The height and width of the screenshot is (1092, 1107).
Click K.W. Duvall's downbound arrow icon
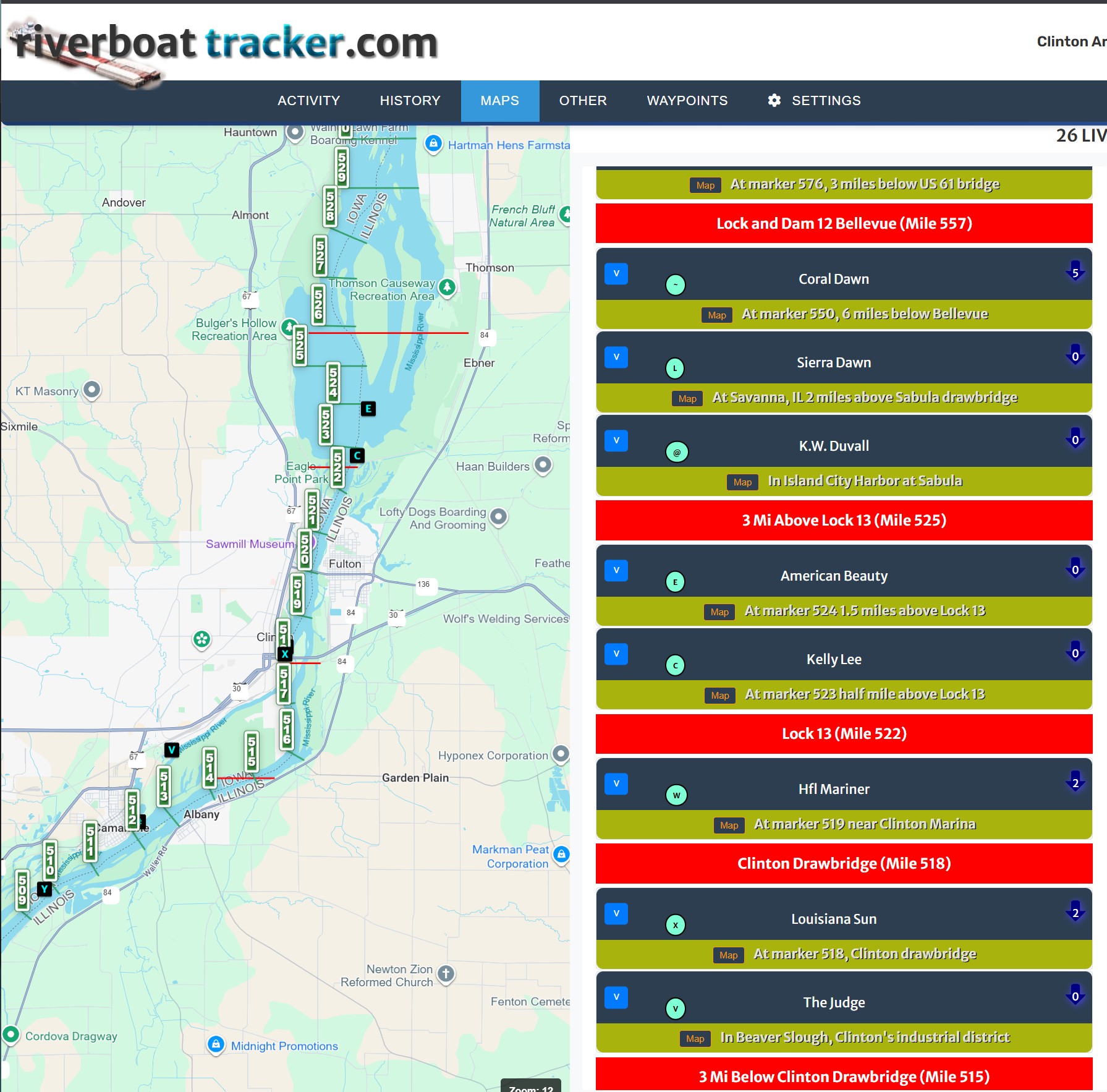[x=1075, y=439]
